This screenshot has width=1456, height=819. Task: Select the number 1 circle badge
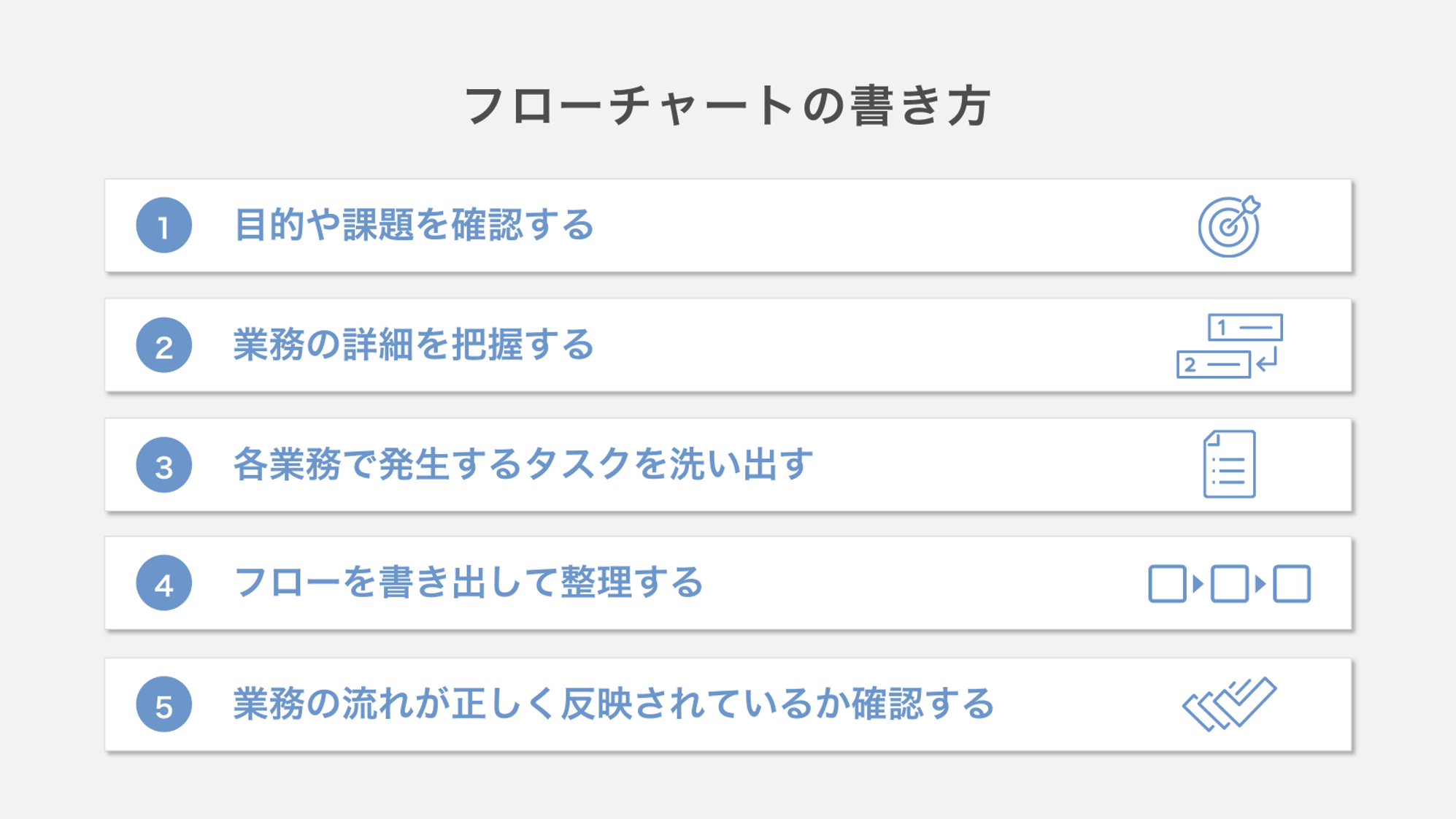coord(164,226)
